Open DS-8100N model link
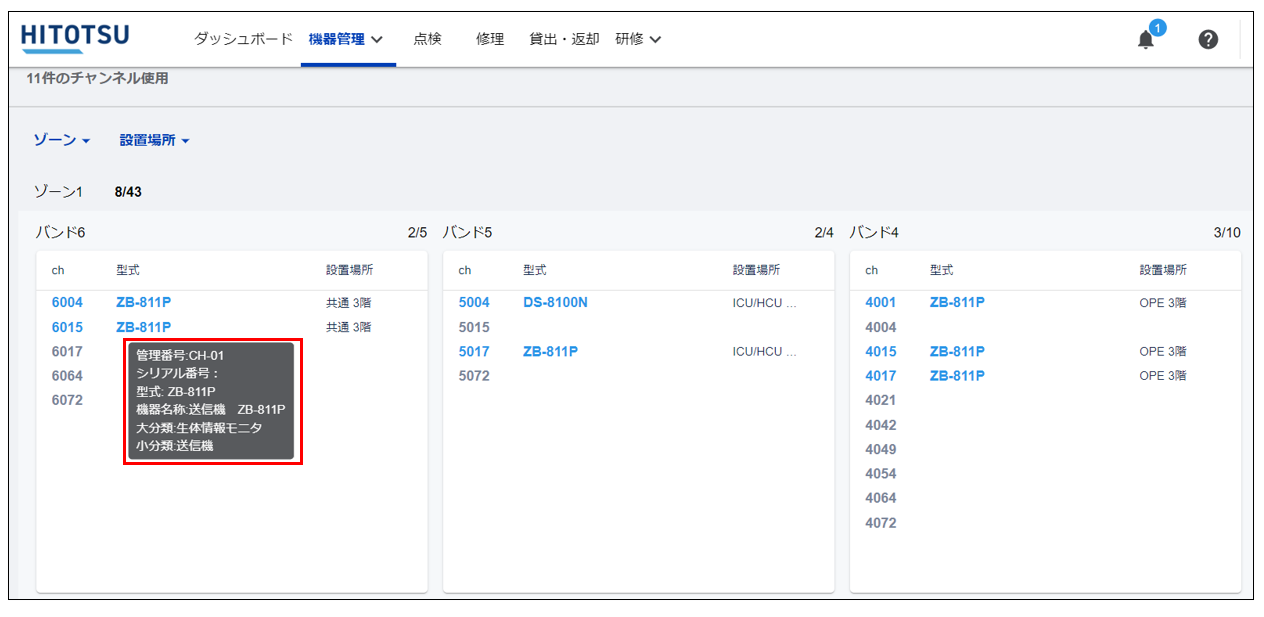1264x617 pixels. pyautogui.click(x=555, y=302)
